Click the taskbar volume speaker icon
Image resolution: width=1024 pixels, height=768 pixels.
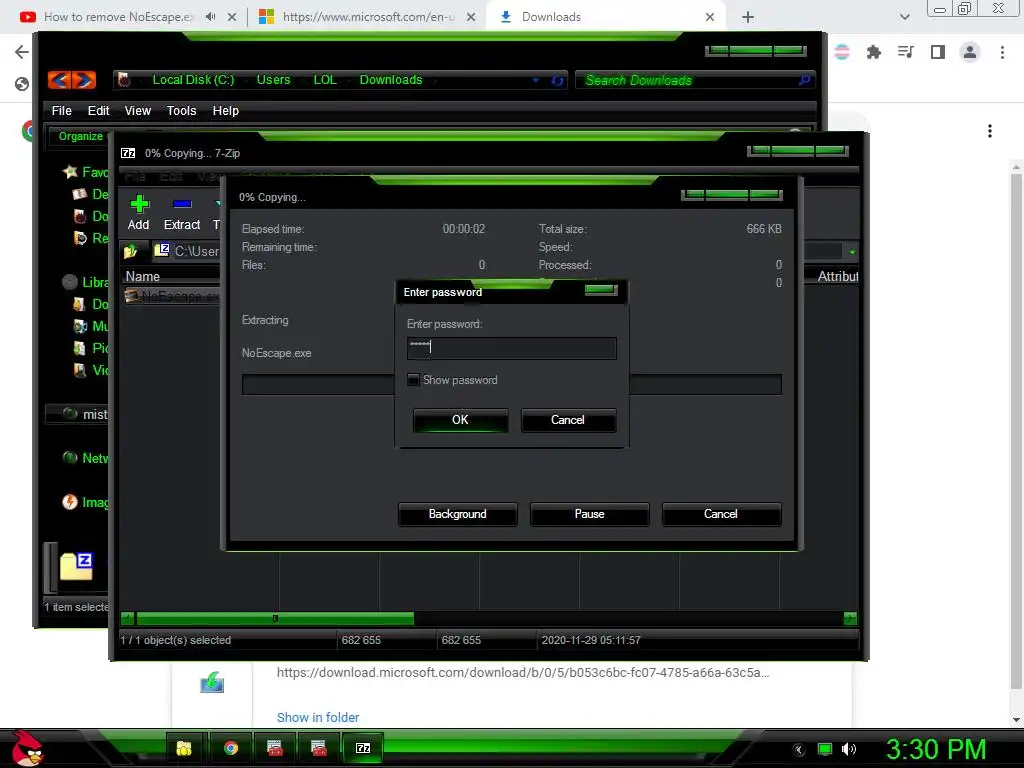click(849, 749)
